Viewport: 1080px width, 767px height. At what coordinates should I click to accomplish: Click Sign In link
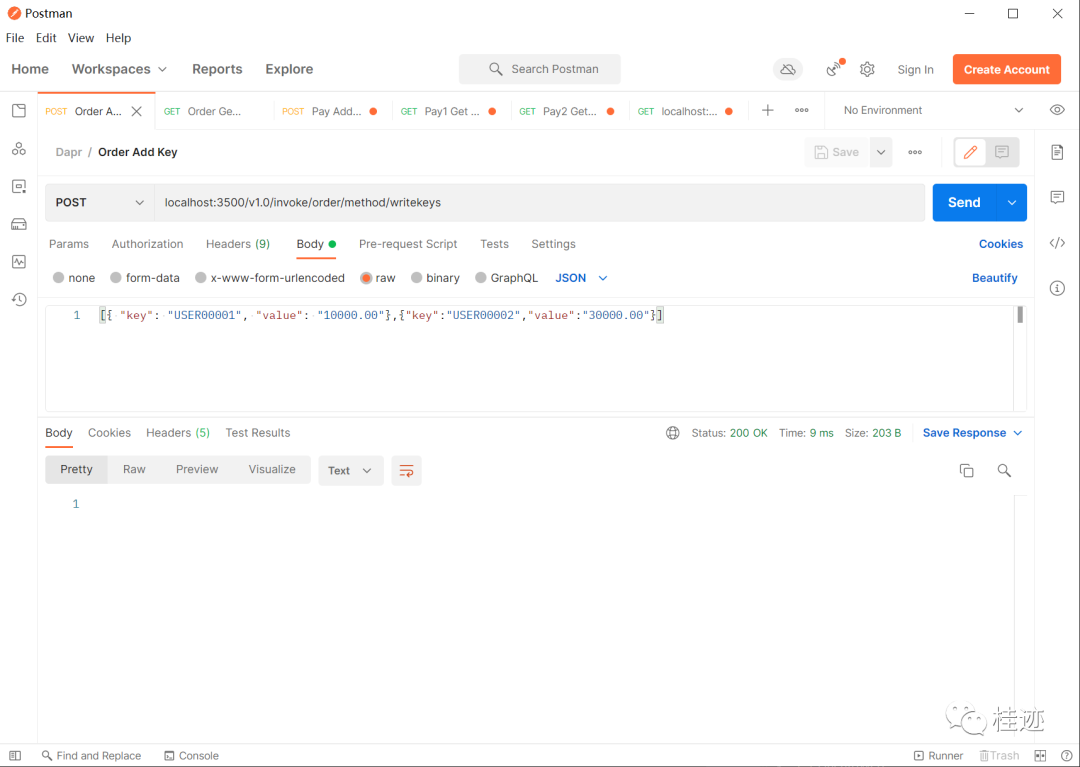coord(915,70)
